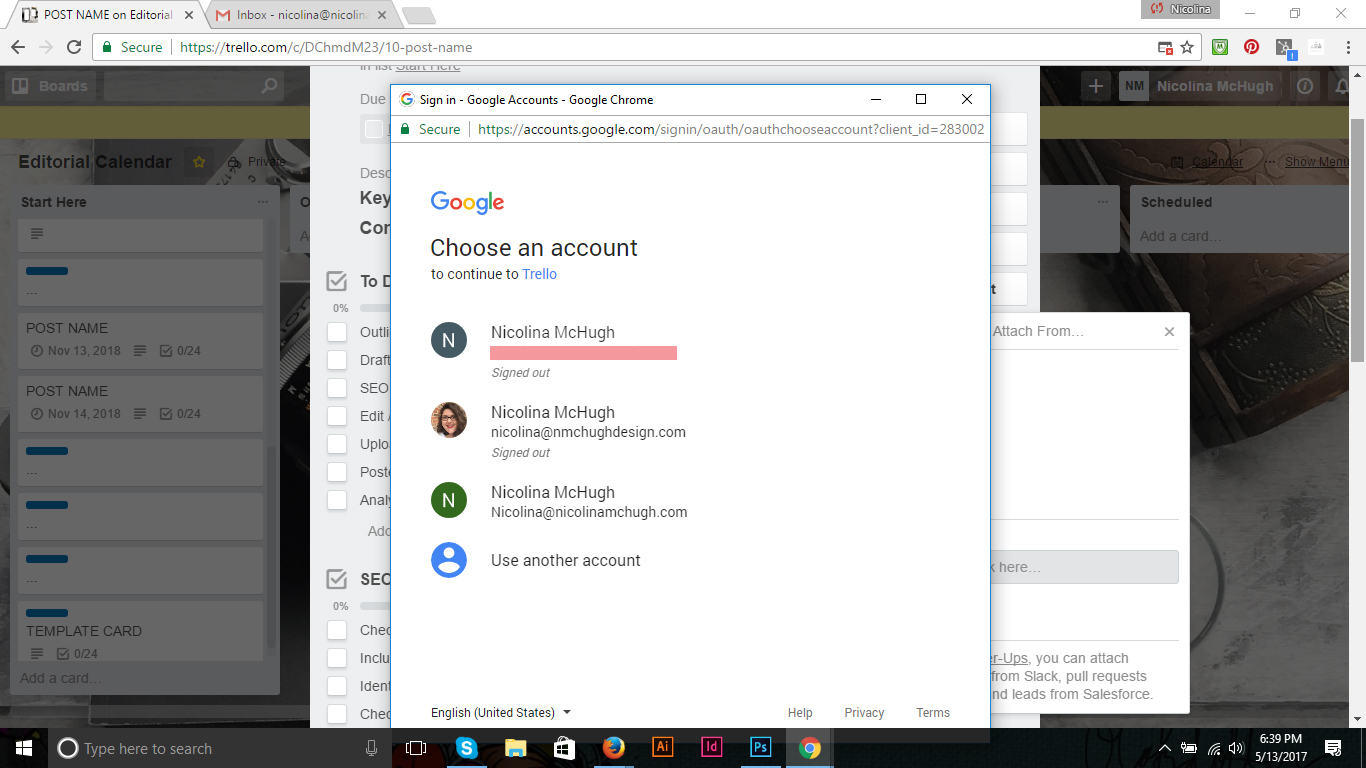Open the Terms link

coord(933,713)
